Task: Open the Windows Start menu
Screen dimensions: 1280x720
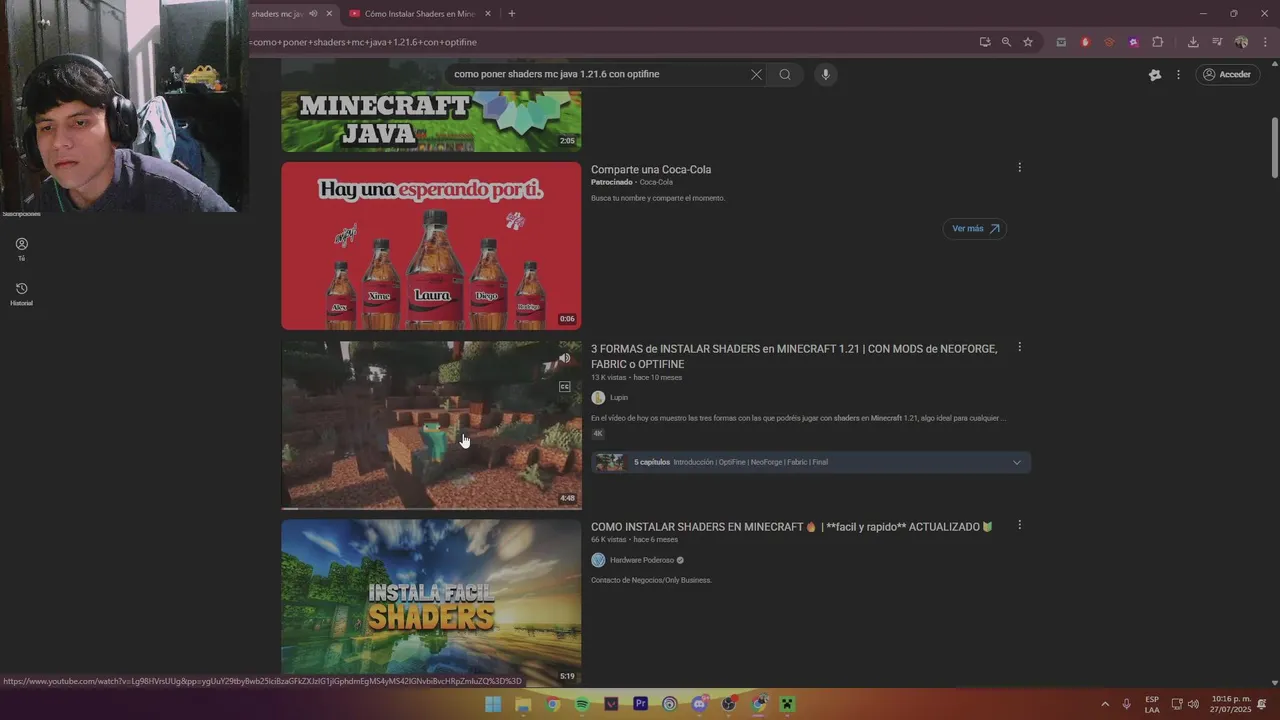Action: 493,704
